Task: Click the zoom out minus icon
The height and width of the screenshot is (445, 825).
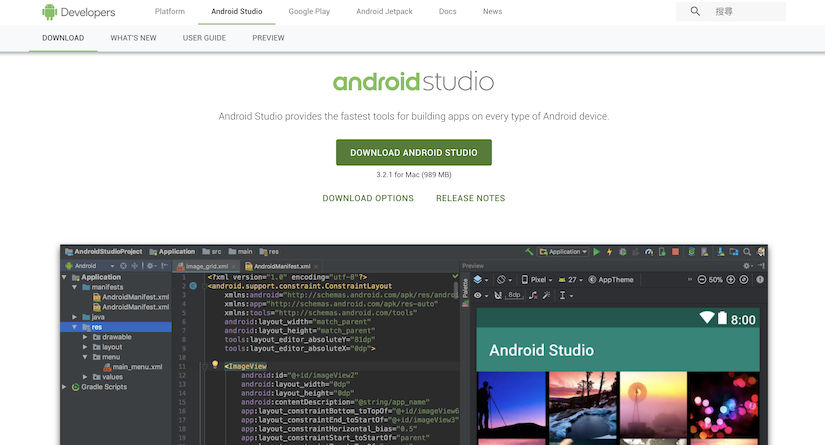Action: tap(701, 280)
